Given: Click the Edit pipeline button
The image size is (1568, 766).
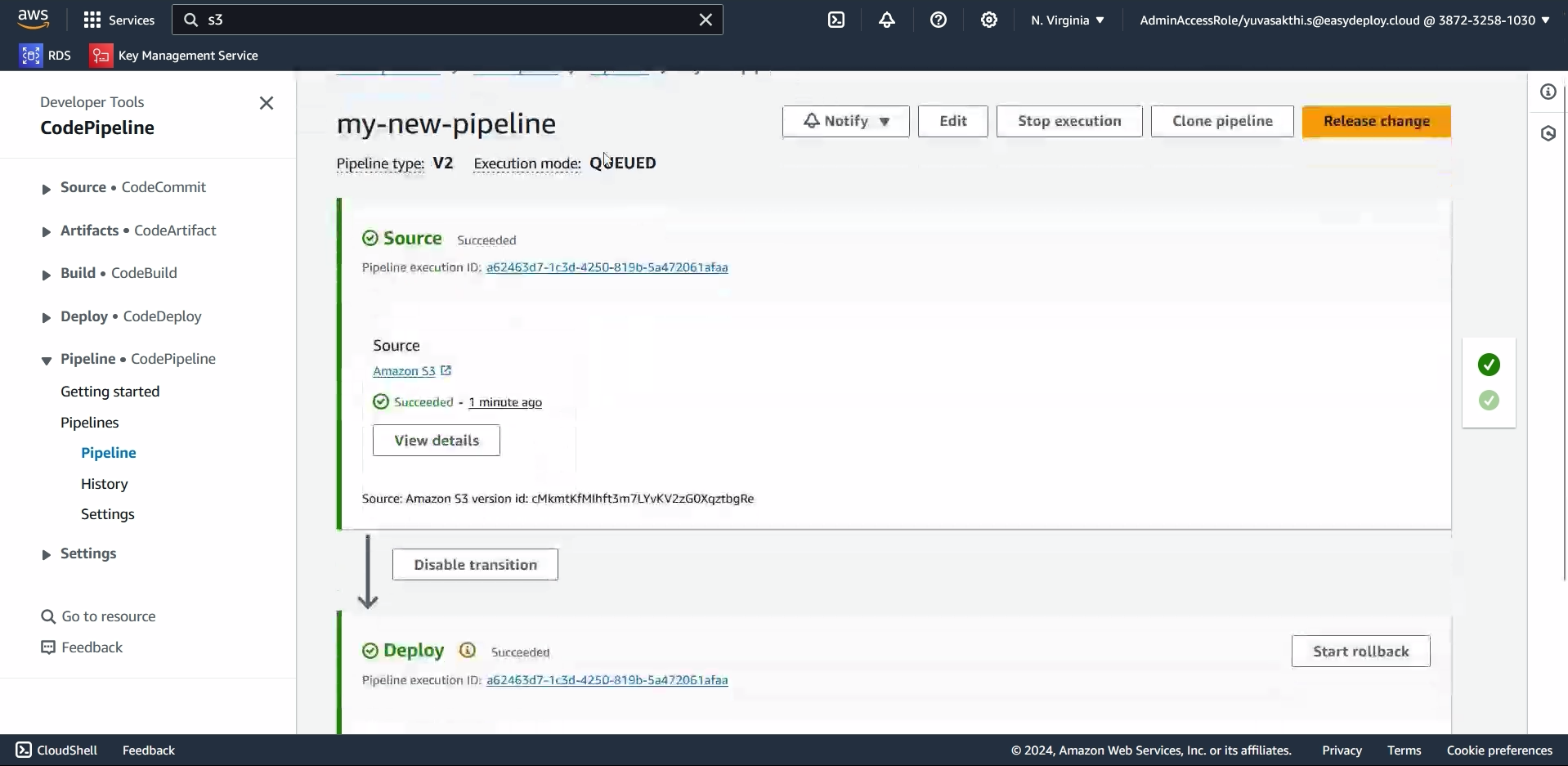Looking at the screenshot, I should tap(953, 121).
